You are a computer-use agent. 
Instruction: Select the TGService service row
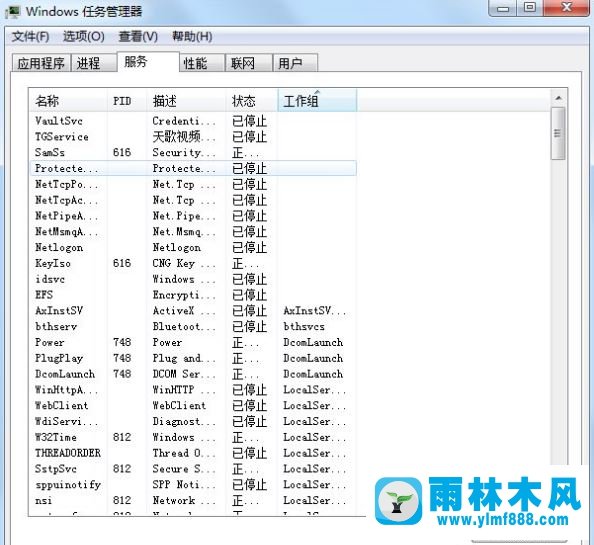[x=193, y=137]
